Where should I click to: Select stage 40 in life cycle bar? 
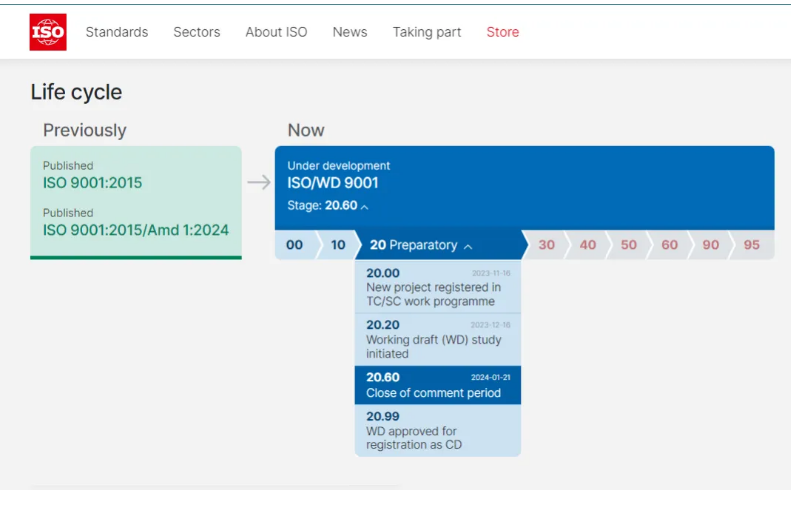point(588,245)
